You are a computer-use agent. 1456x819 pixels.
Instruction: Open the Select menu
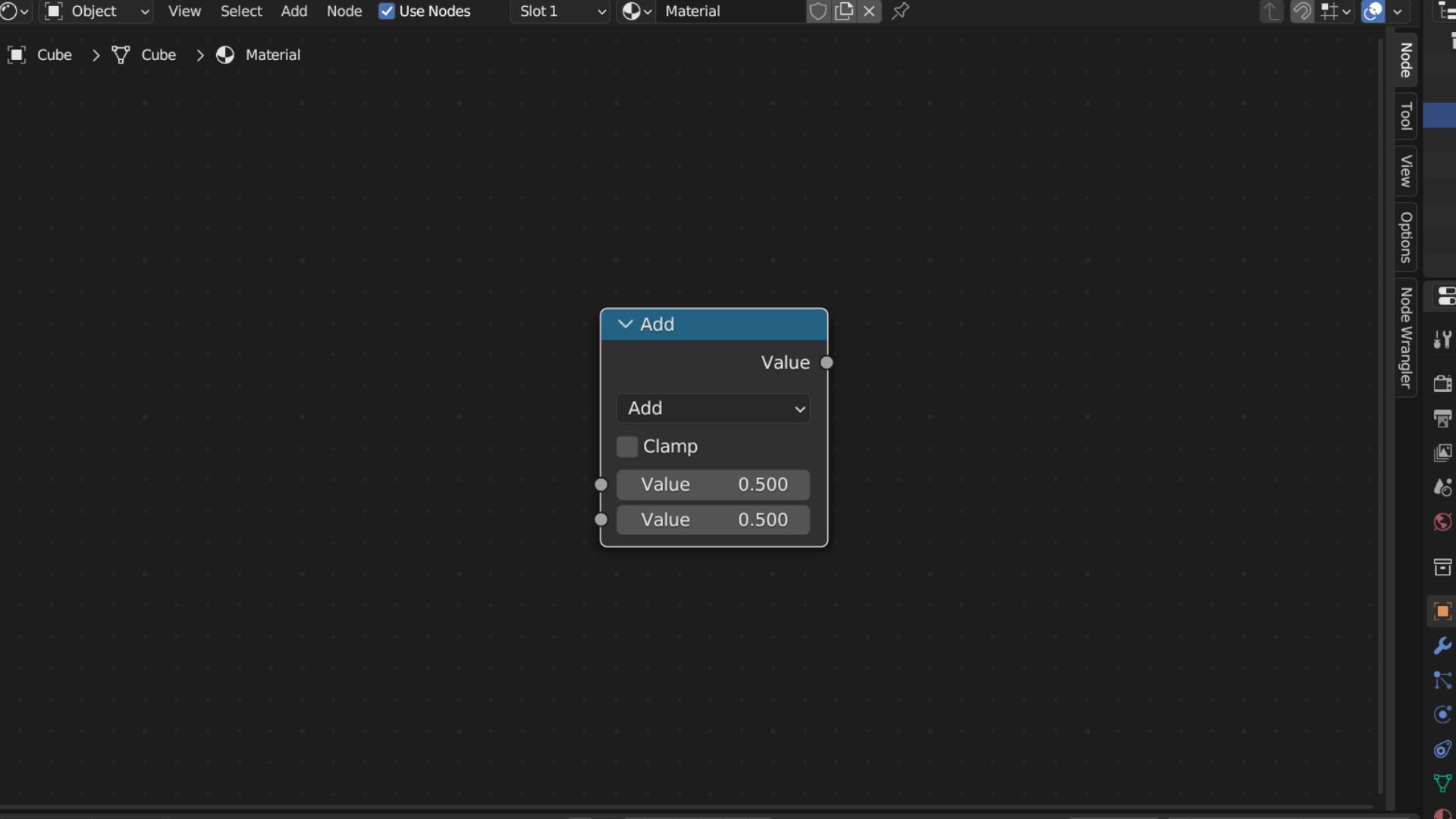pos(241,11)
